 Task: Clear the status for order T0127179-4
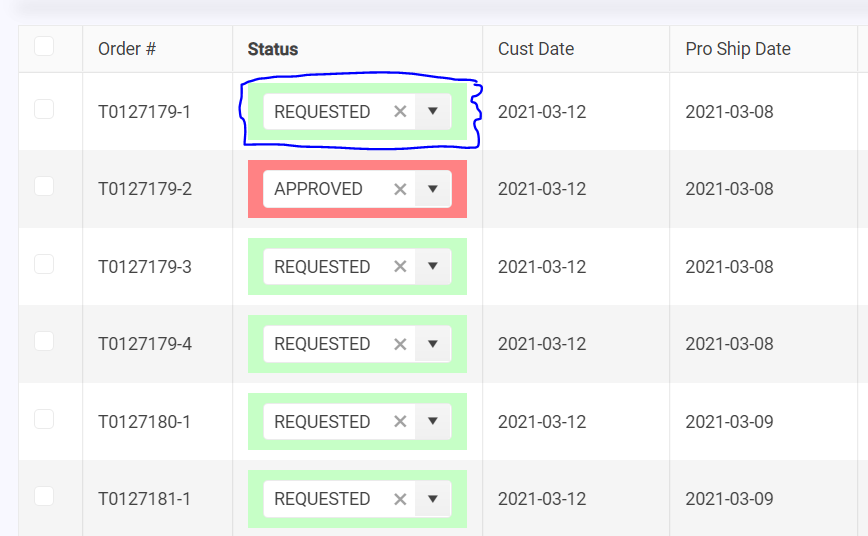click(x=400, y=344)
